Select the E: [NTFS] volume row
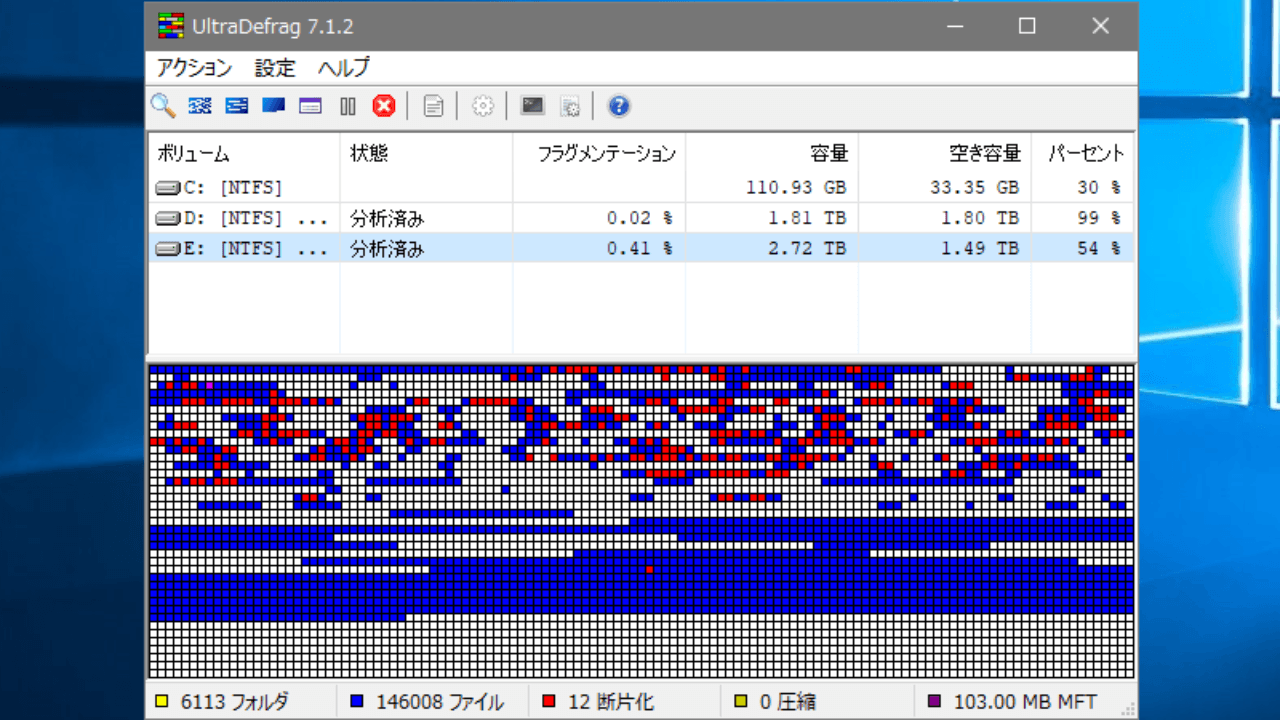 tap(641, 249)
